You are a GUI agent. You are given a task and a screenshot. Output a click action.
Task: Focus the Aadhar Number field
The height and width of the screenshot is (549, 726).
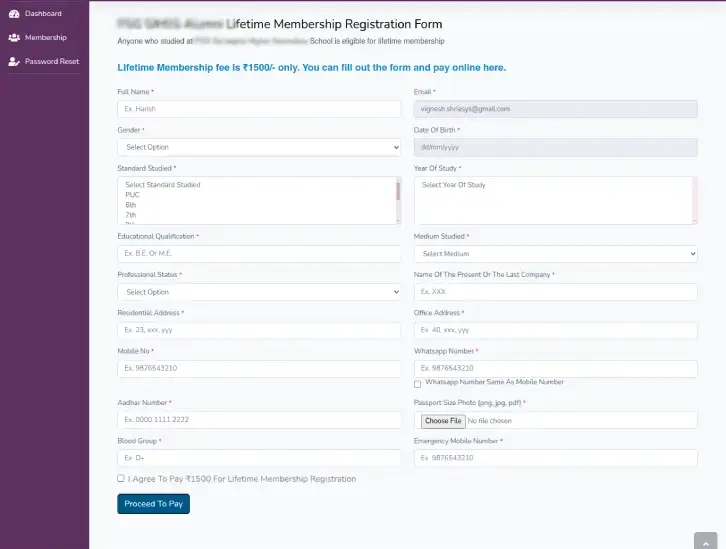[x=259, y=420]
